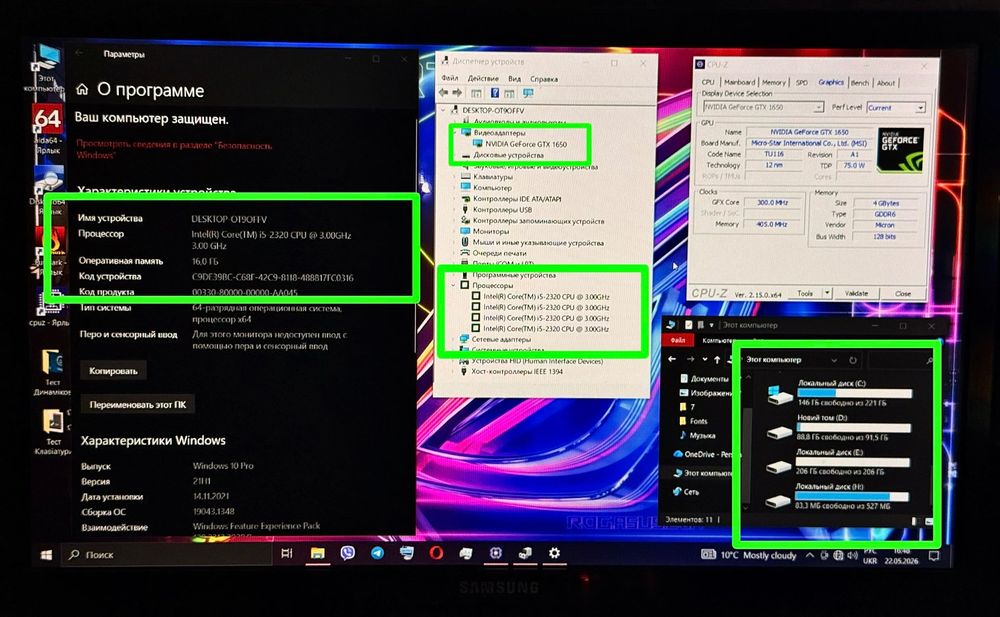Open the Tools dropdown arrow in CPU-Z
The width and height of the screenshot is (1000, 617).
tap(827, 293)
